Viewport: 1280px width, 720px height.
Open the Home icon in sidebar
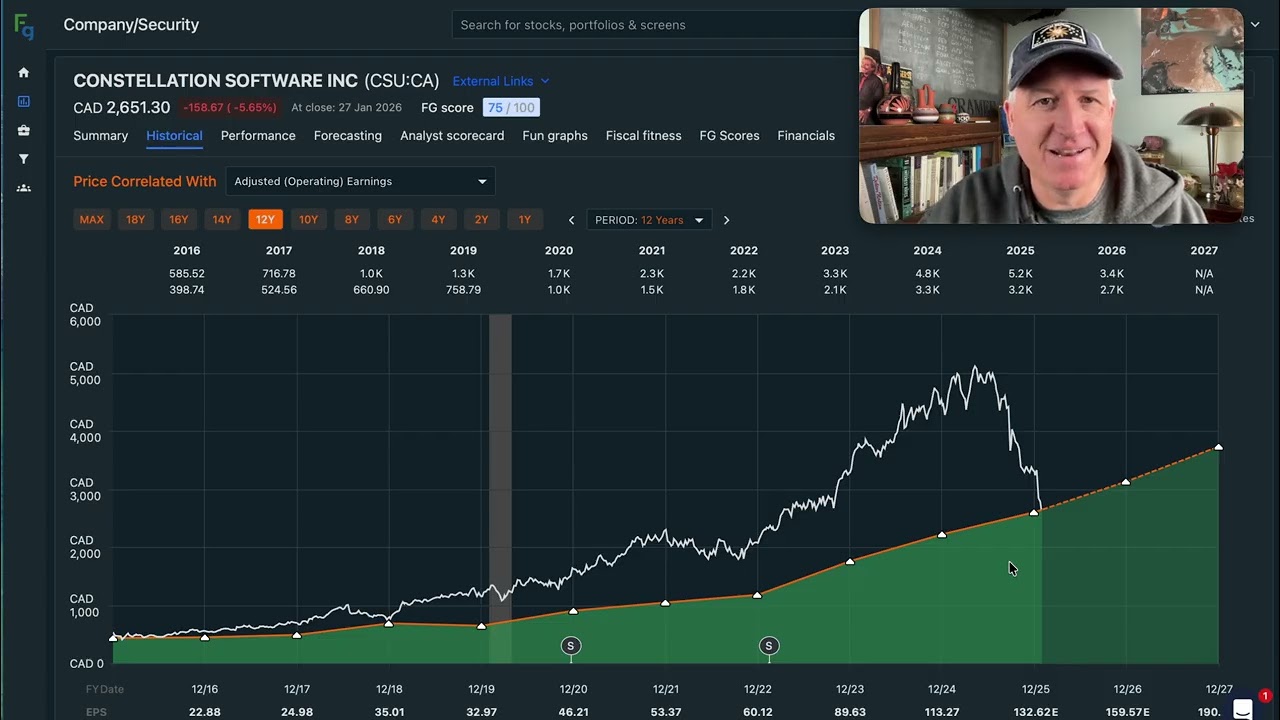point(23,72)
